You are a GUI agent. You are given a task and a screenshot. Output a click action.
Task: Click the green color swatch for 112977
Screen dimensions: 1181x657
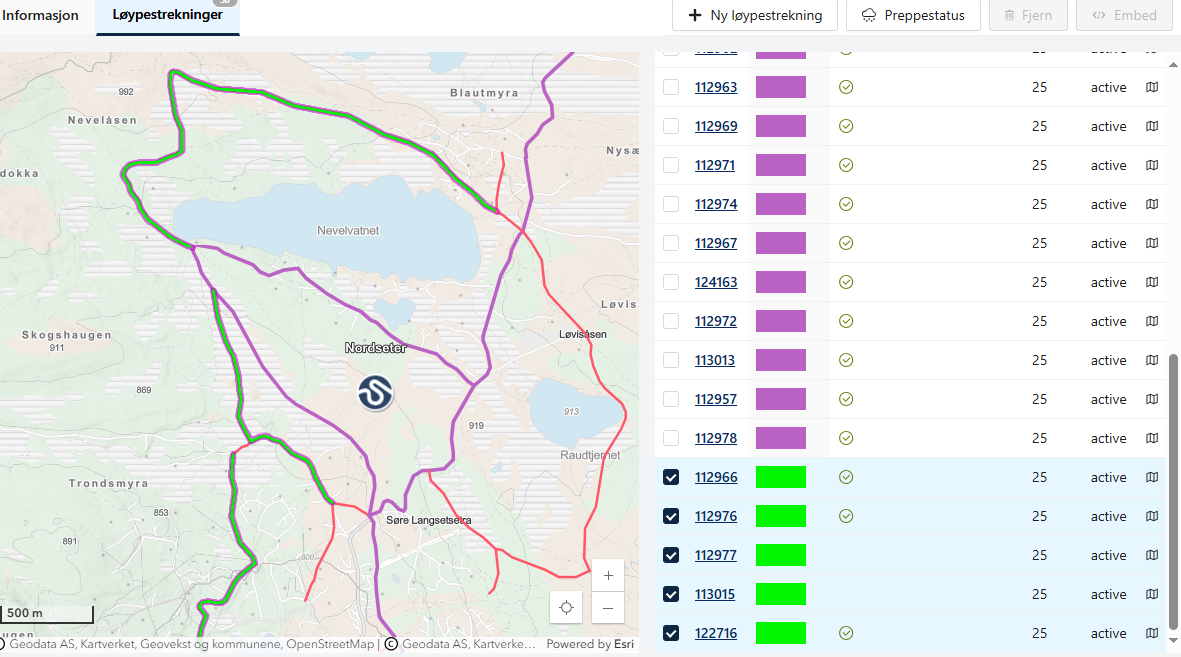click(x=781, y=555)
